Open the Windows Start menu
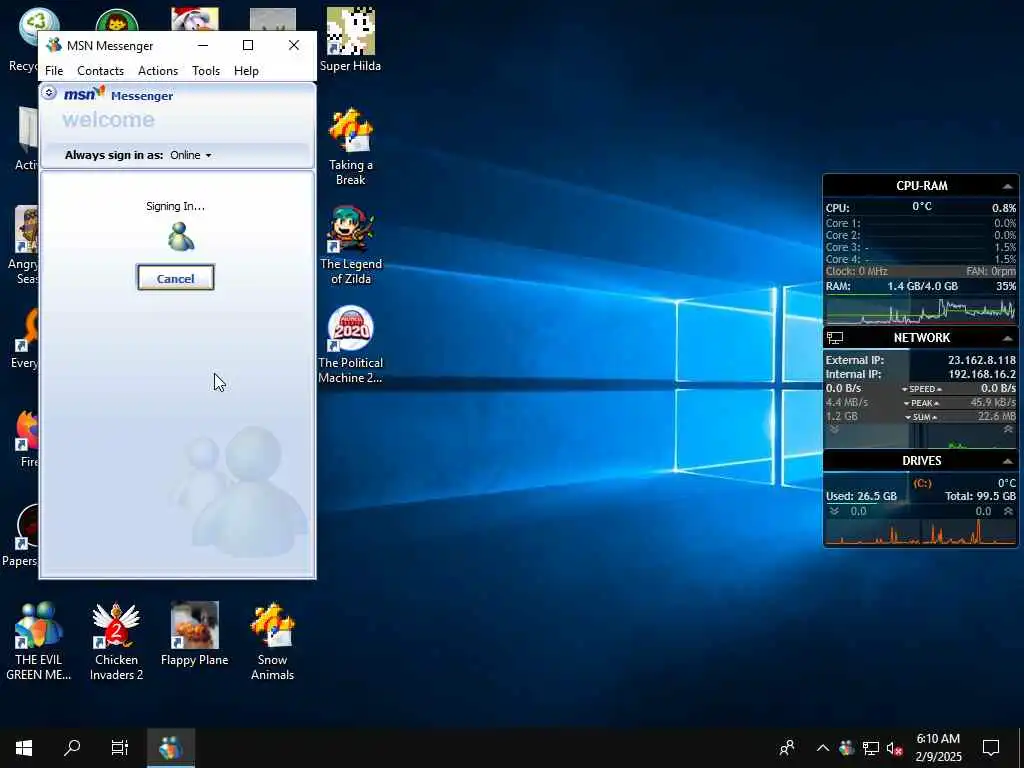Viewport: 1024px width, 768px height. click(x=24, y=748)
